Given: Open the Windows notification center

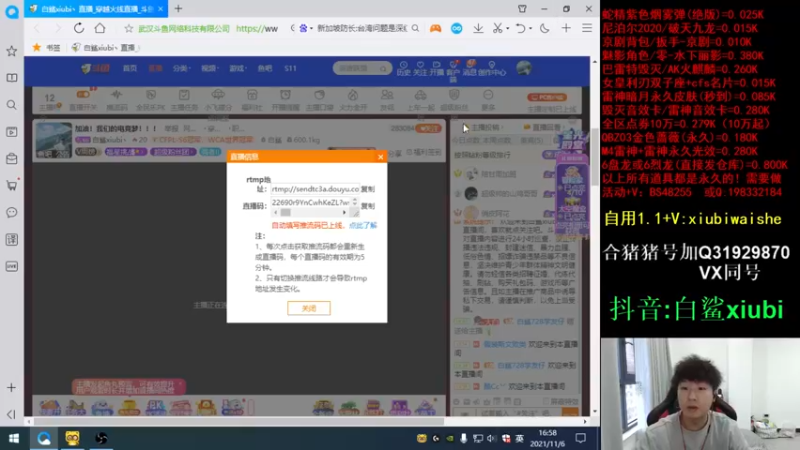Looking at the screenshot, I should tap(581, 438).
